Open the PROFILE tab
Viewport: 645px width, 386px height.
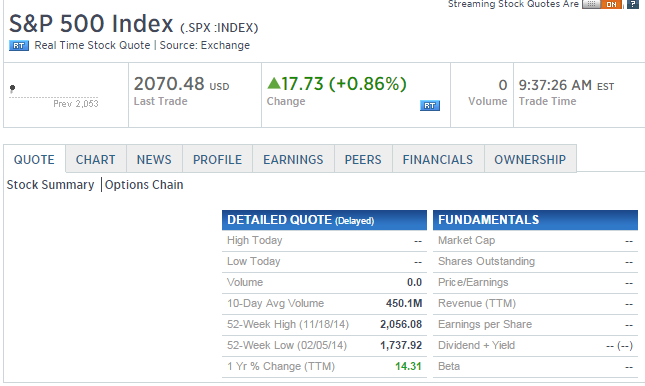click(218, 159)
